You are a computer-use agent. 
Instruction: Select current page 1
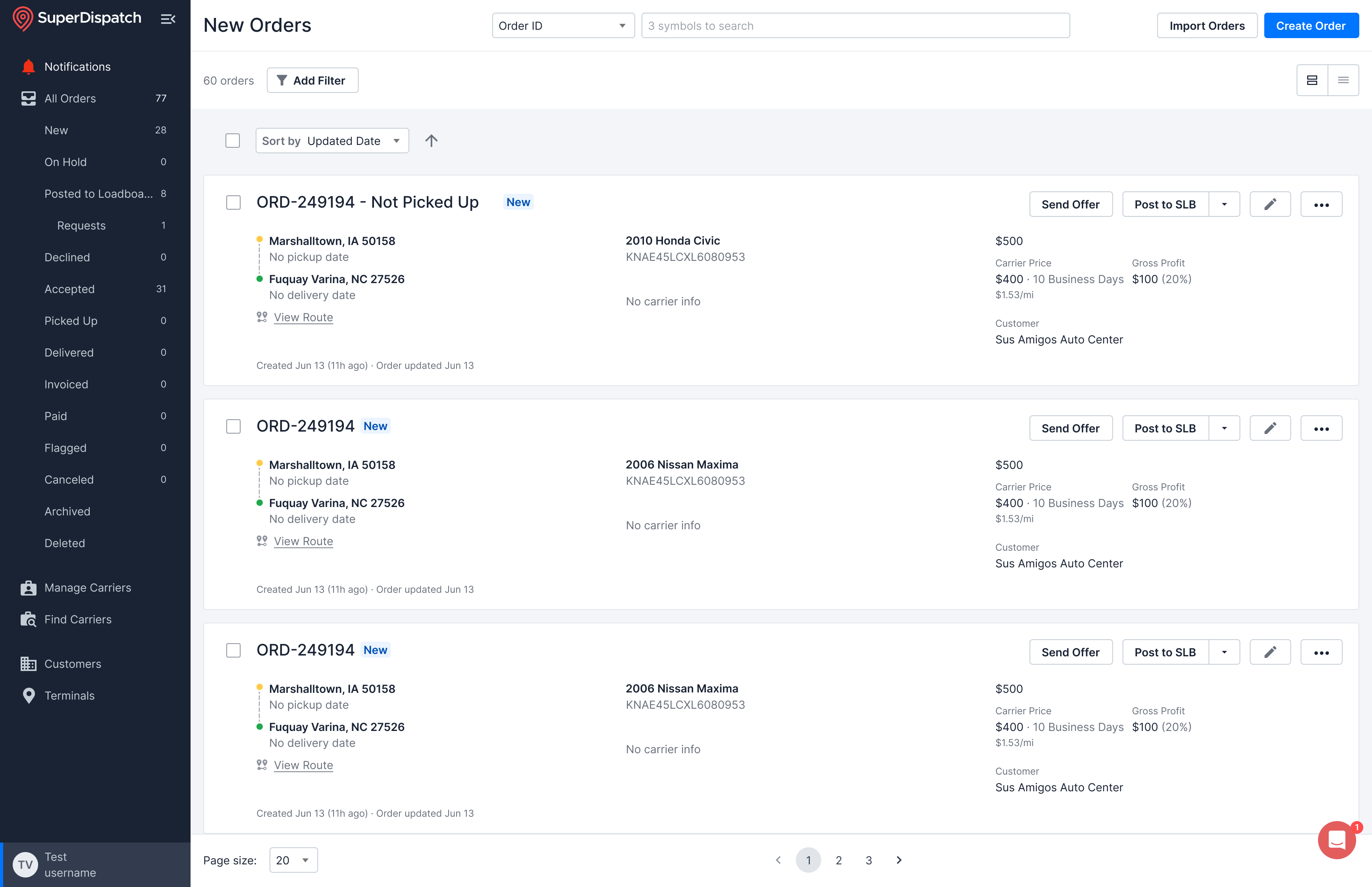[808, 860]
